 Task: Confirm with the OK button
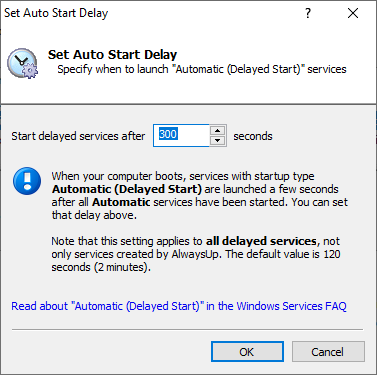pos(247,351)
